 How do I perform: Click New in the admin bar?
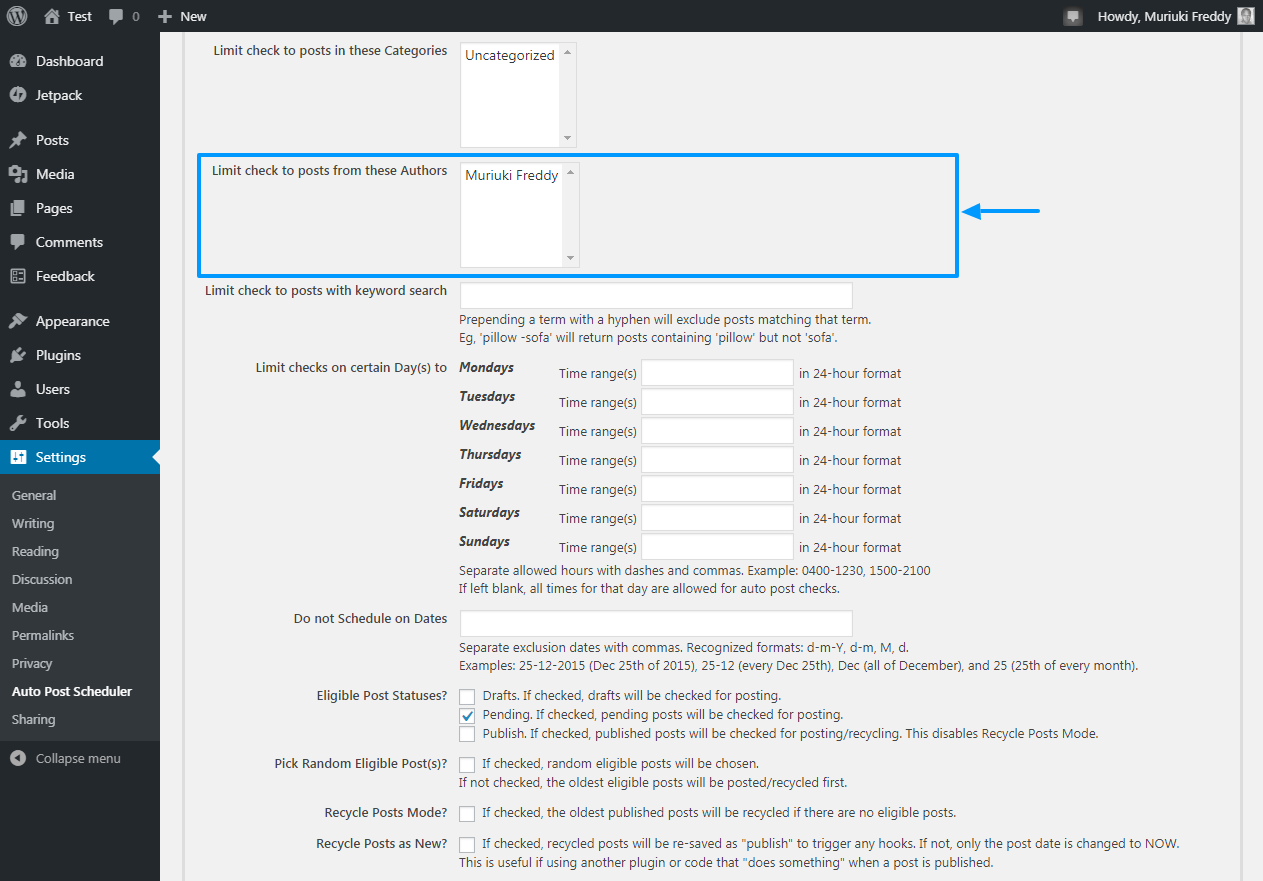(194, 16)
